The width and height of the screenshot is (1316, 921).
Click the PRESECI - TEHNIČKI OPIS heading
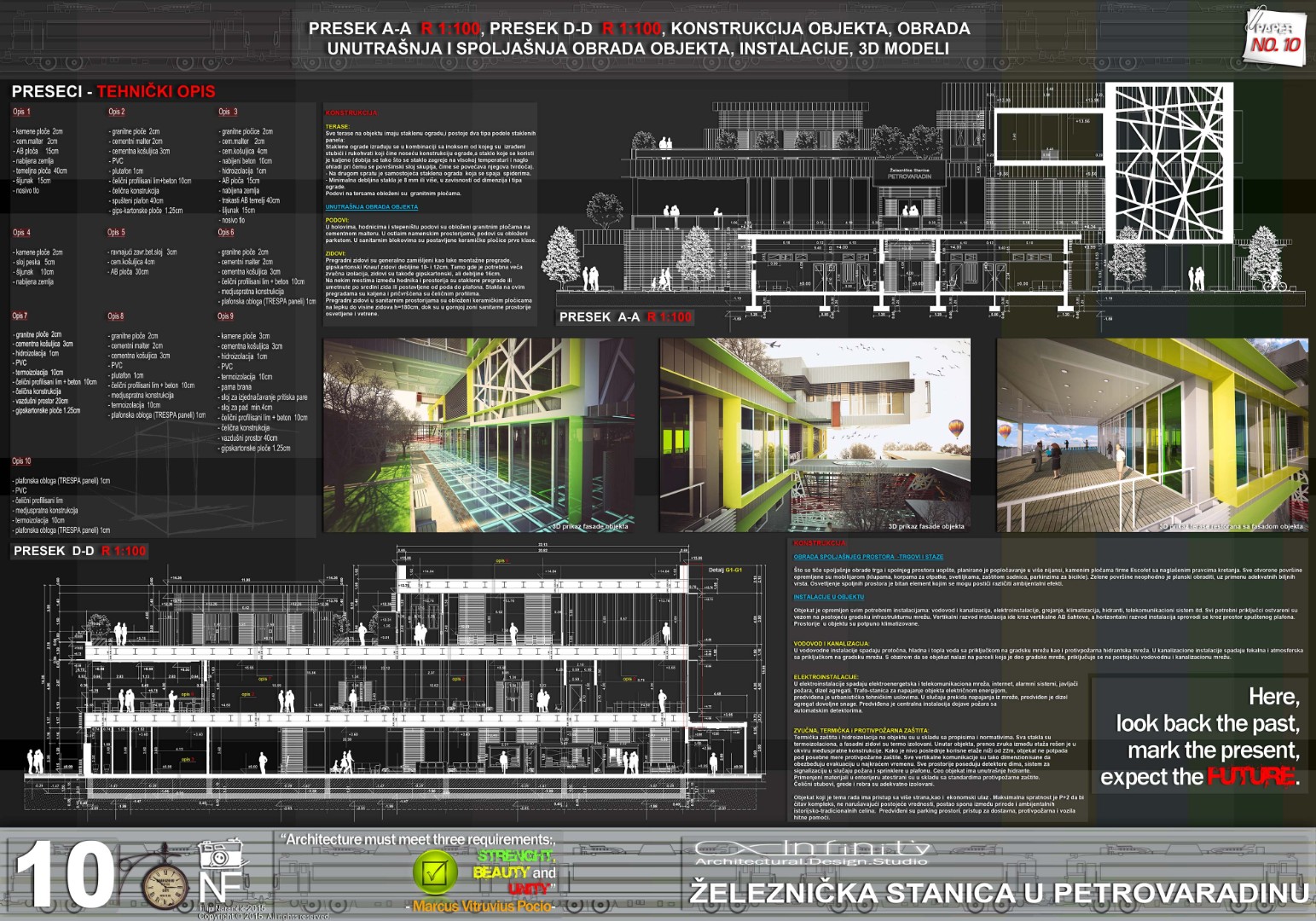[x=113, y=91]
